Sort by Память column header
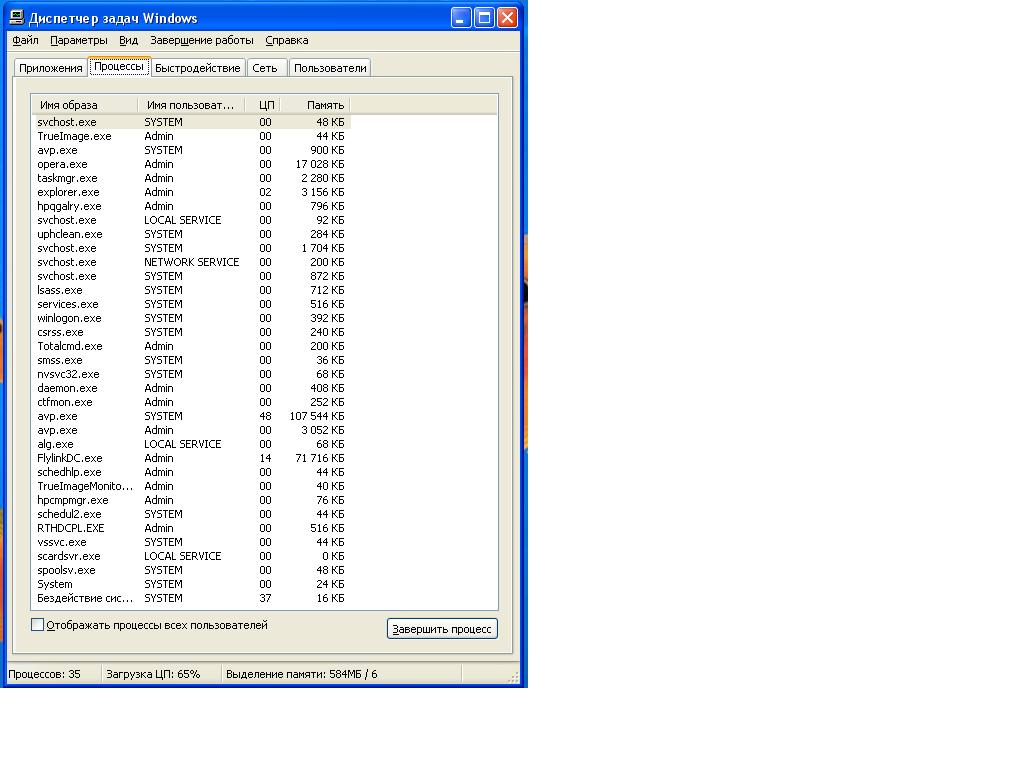Viewport: 1024px width, 768px height. (x=315, y=105)
